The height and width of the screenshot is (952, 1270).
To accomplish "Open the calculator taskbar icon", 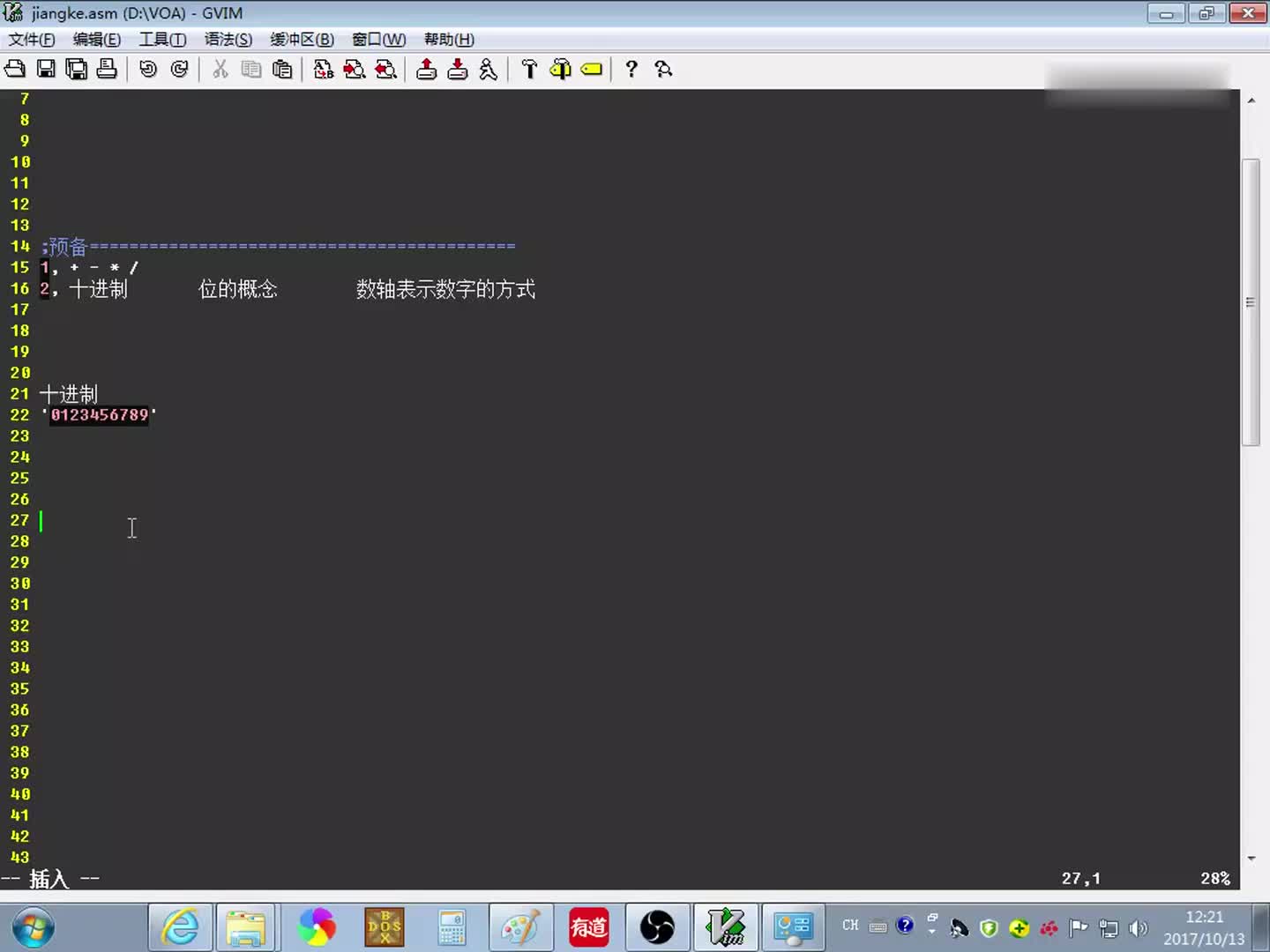I will [452, 928].
